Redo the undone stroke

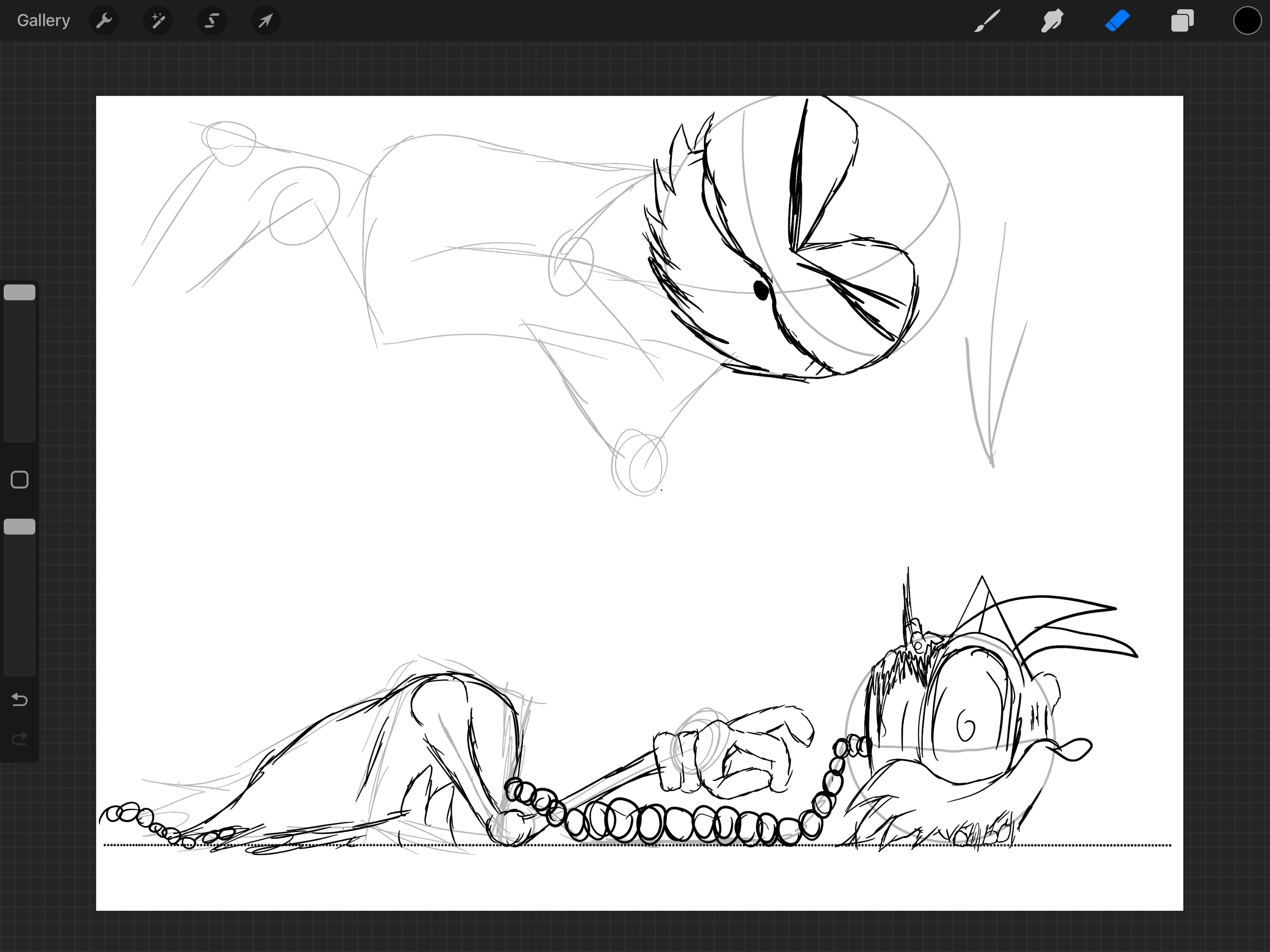click(x=20, y=738)
